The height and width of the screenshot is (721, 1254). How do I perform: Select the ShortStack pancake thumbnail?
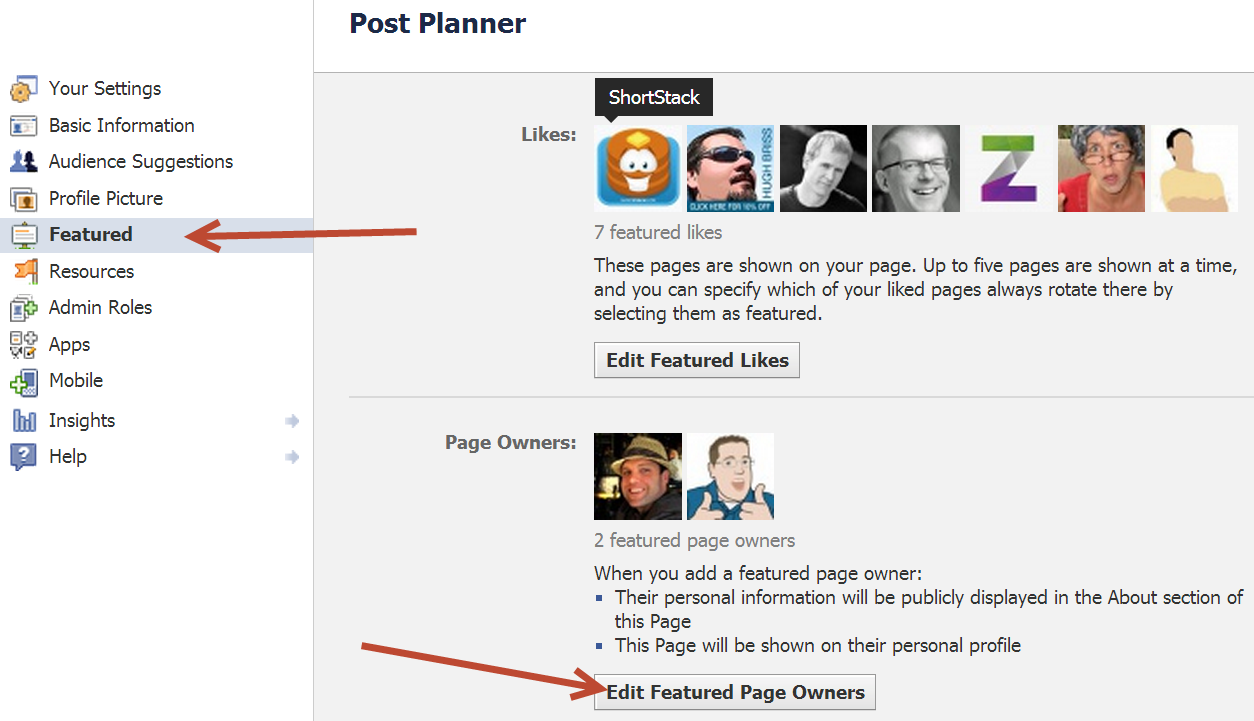(x=638, y=168)
